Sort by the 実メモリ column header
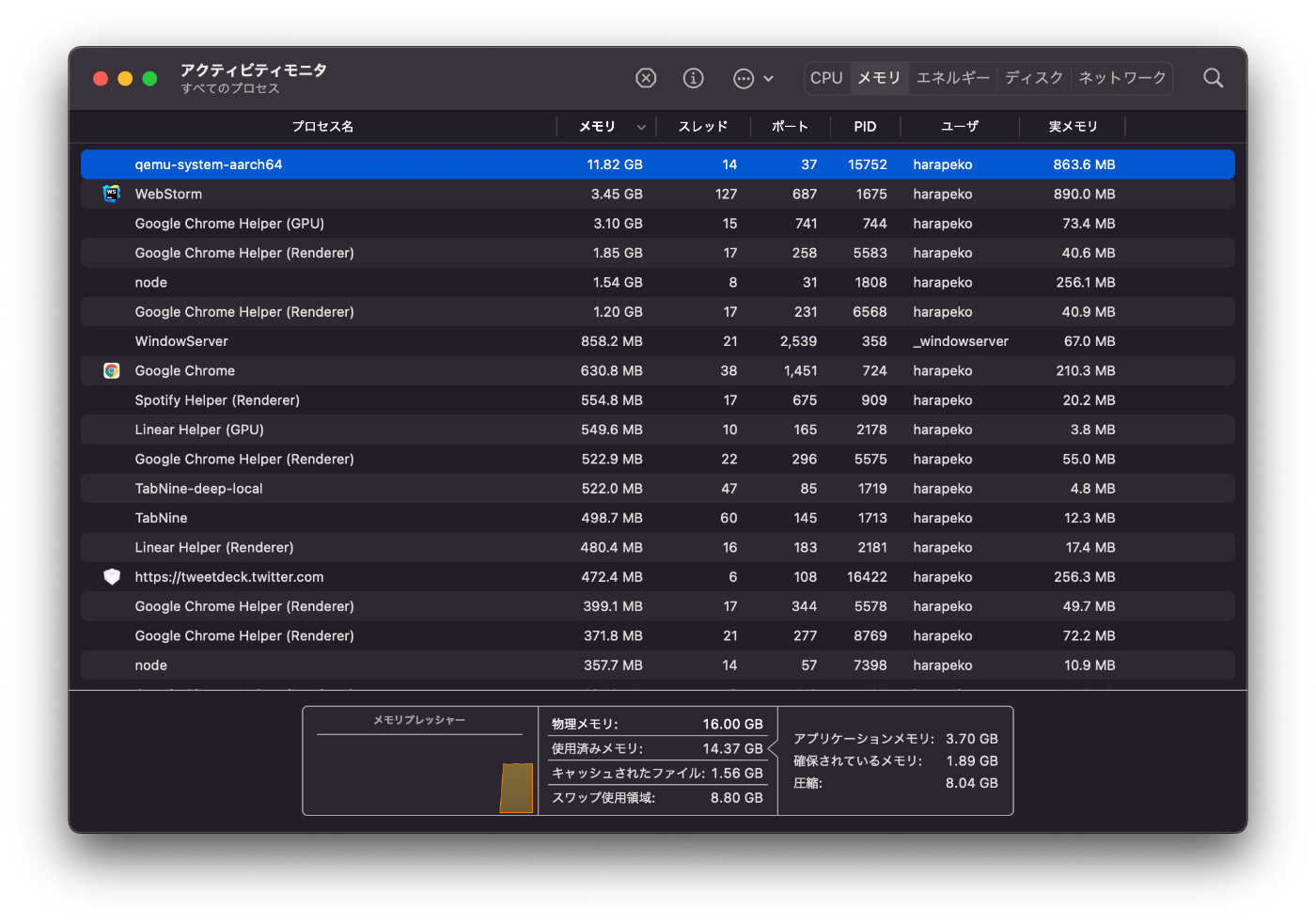1316x924 pixels. coord(1073,126)
